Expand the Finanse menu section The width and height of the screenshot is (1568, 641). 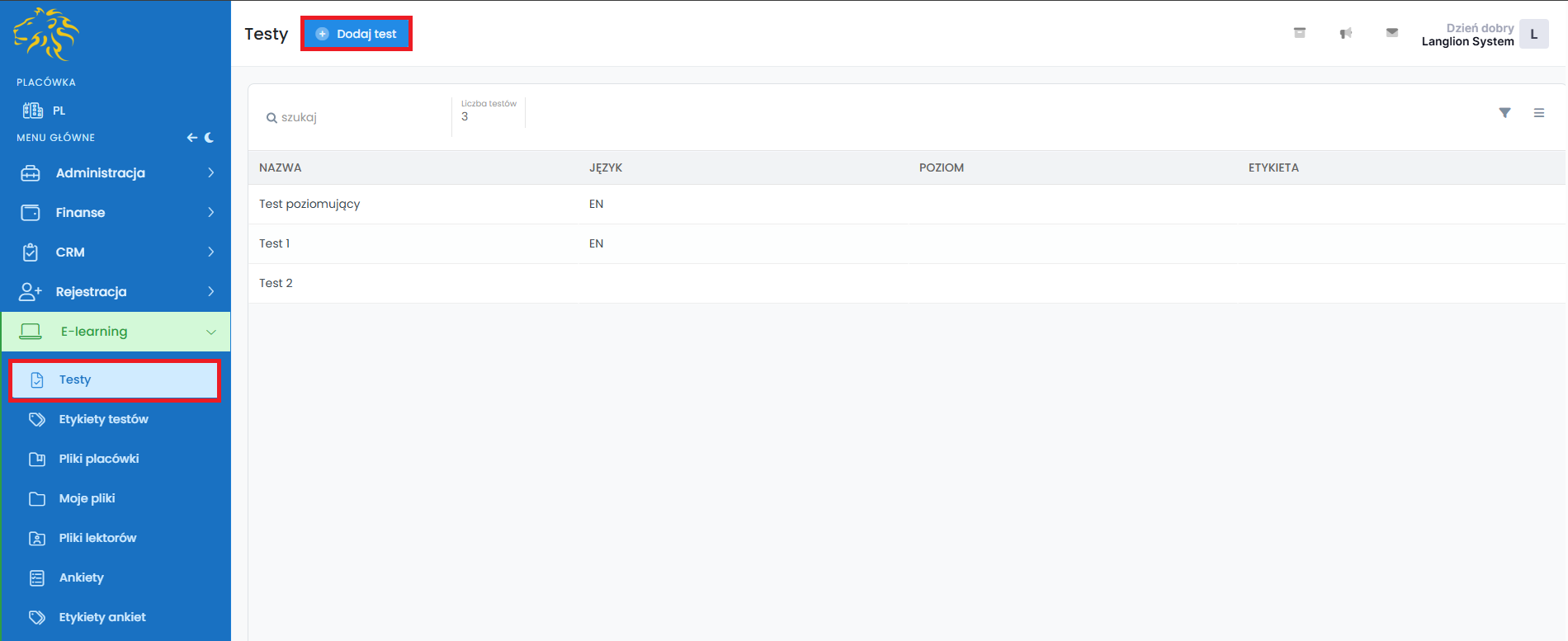pos(116,213)
